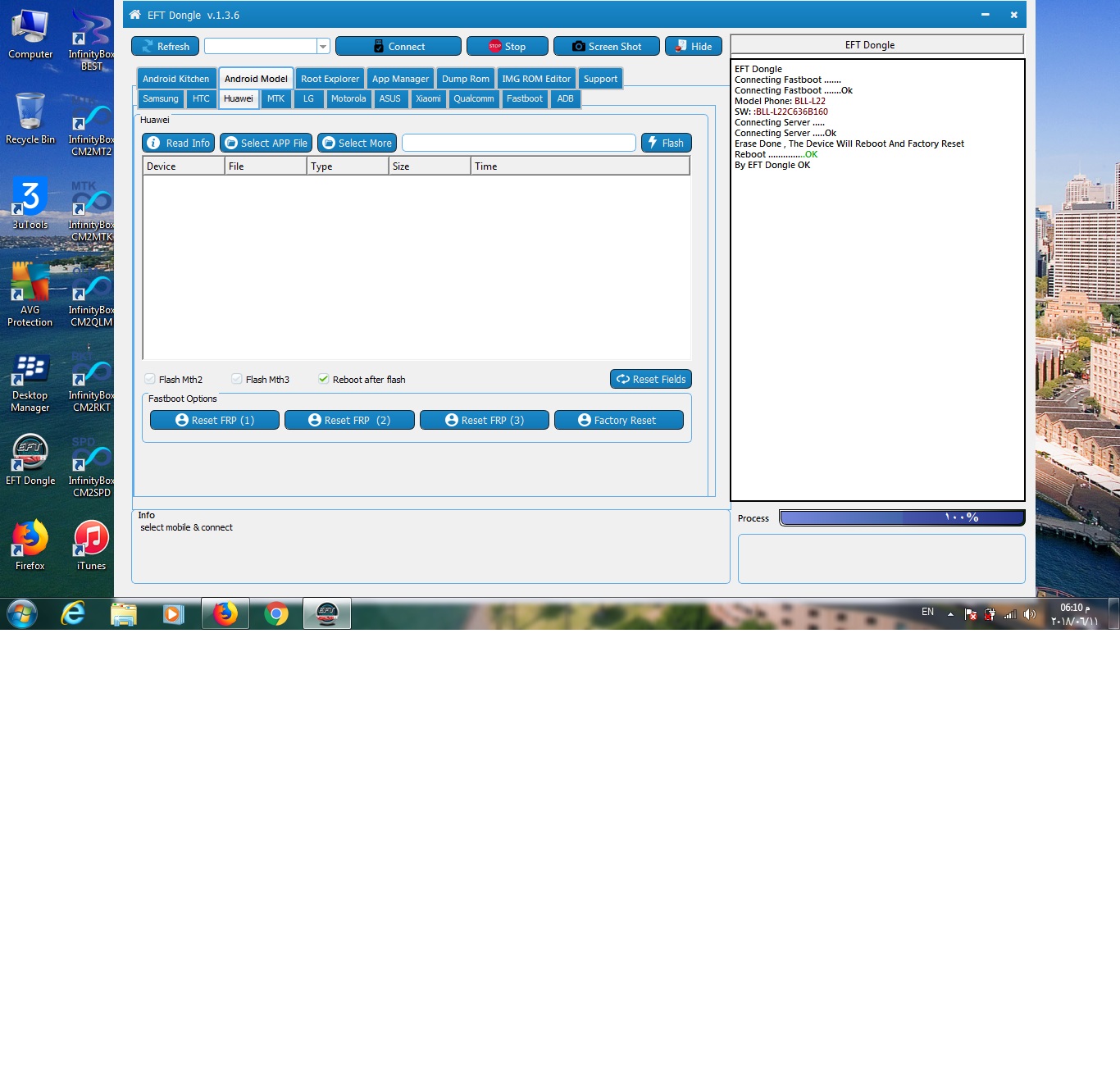Select ASUS brand tab
The image size is (1120, 1071).
pyautogui.click(x=389, y=98)
